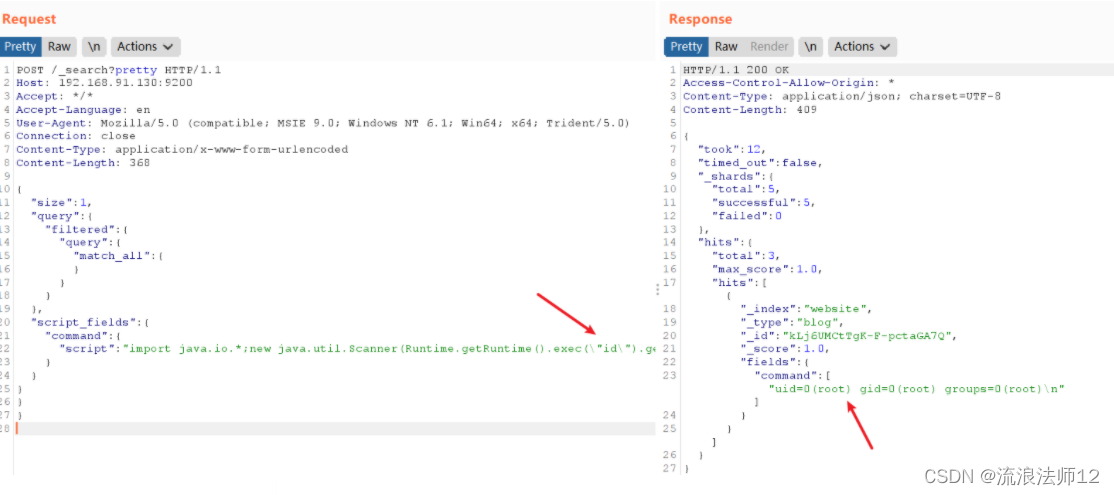
Task: Click the "size":1 line in the request
Action: (x=62, y=202)
